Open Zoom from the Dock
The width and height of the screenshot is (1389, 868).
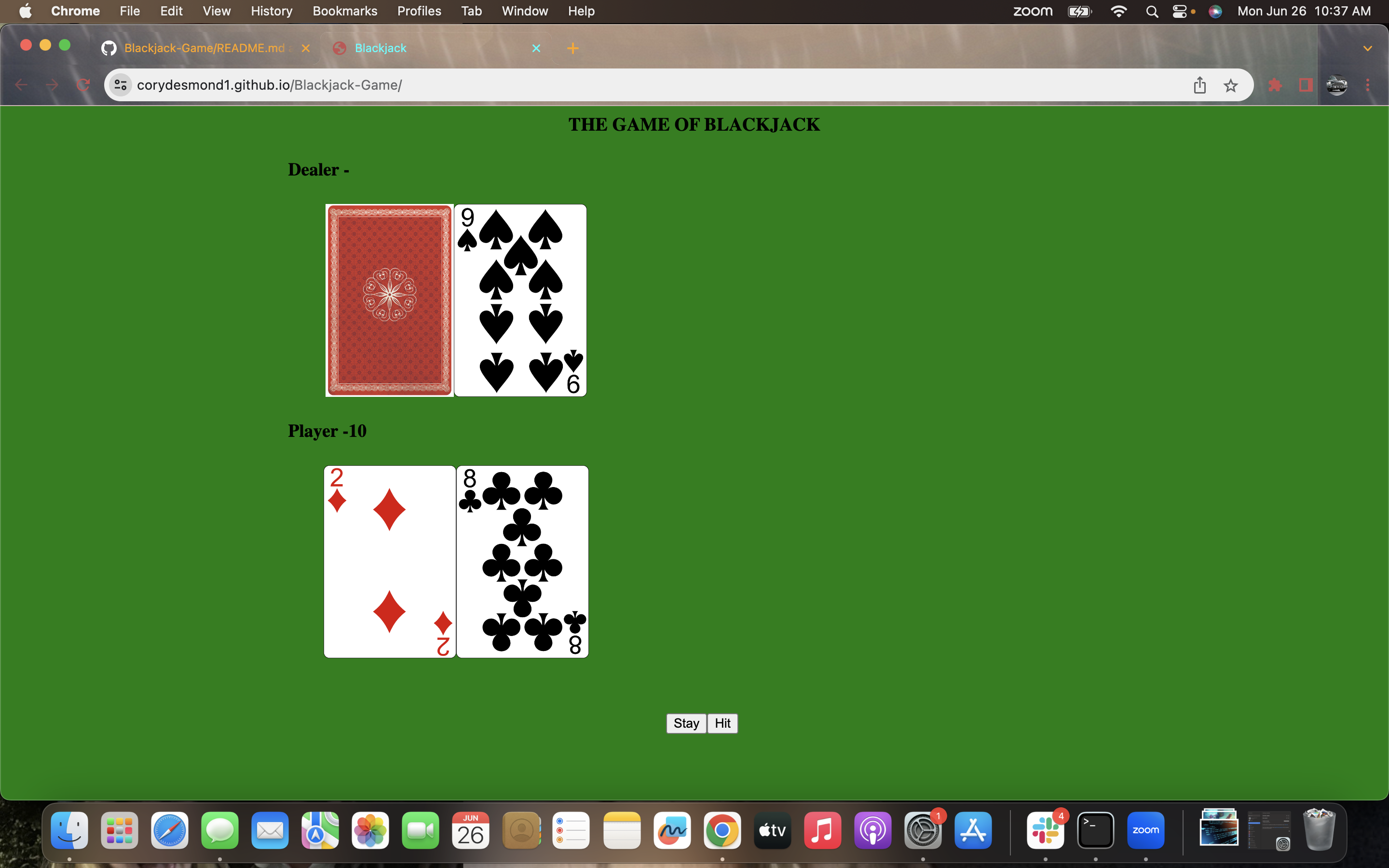click(x=1146, y=830)
